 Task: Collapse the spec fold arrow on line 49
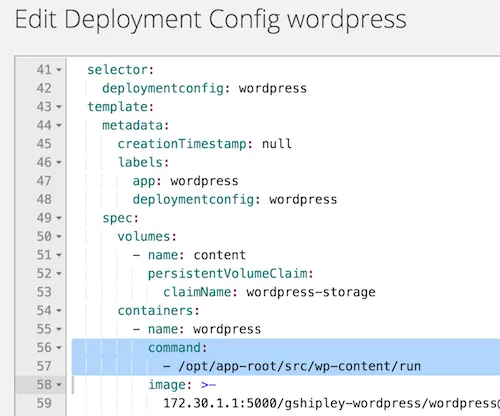59,218
